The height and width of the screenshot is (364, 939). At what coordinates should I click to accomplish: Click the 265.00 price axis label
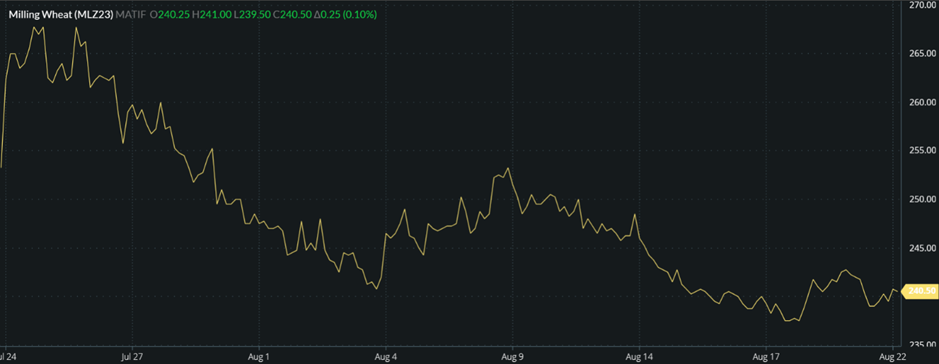tap(923, 53)
